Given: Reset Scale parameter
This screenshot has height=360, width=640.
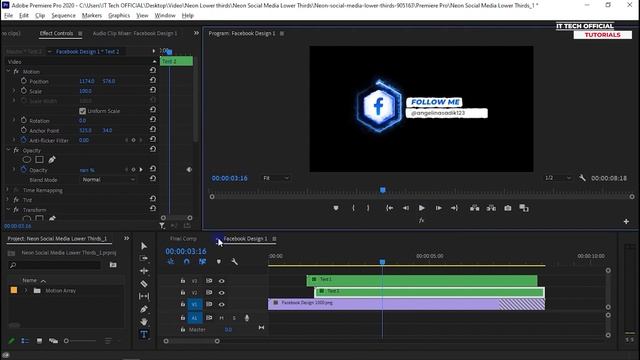Looking at the screenshot, I should point(153,90).
